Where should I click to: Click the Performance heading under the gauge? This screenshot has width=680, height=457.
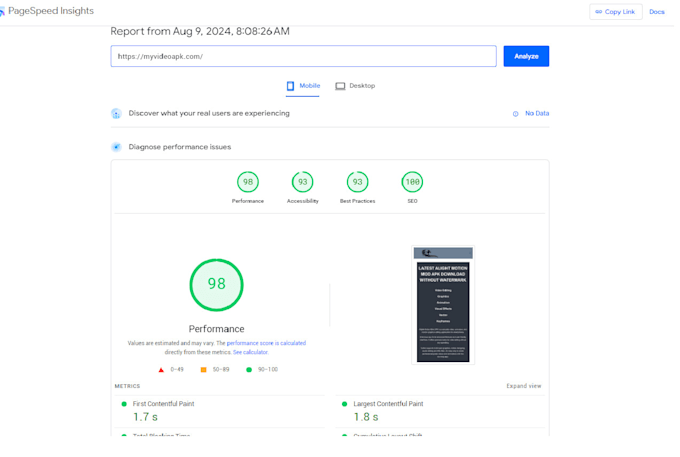pyautogui.click(x=216, y=329)
